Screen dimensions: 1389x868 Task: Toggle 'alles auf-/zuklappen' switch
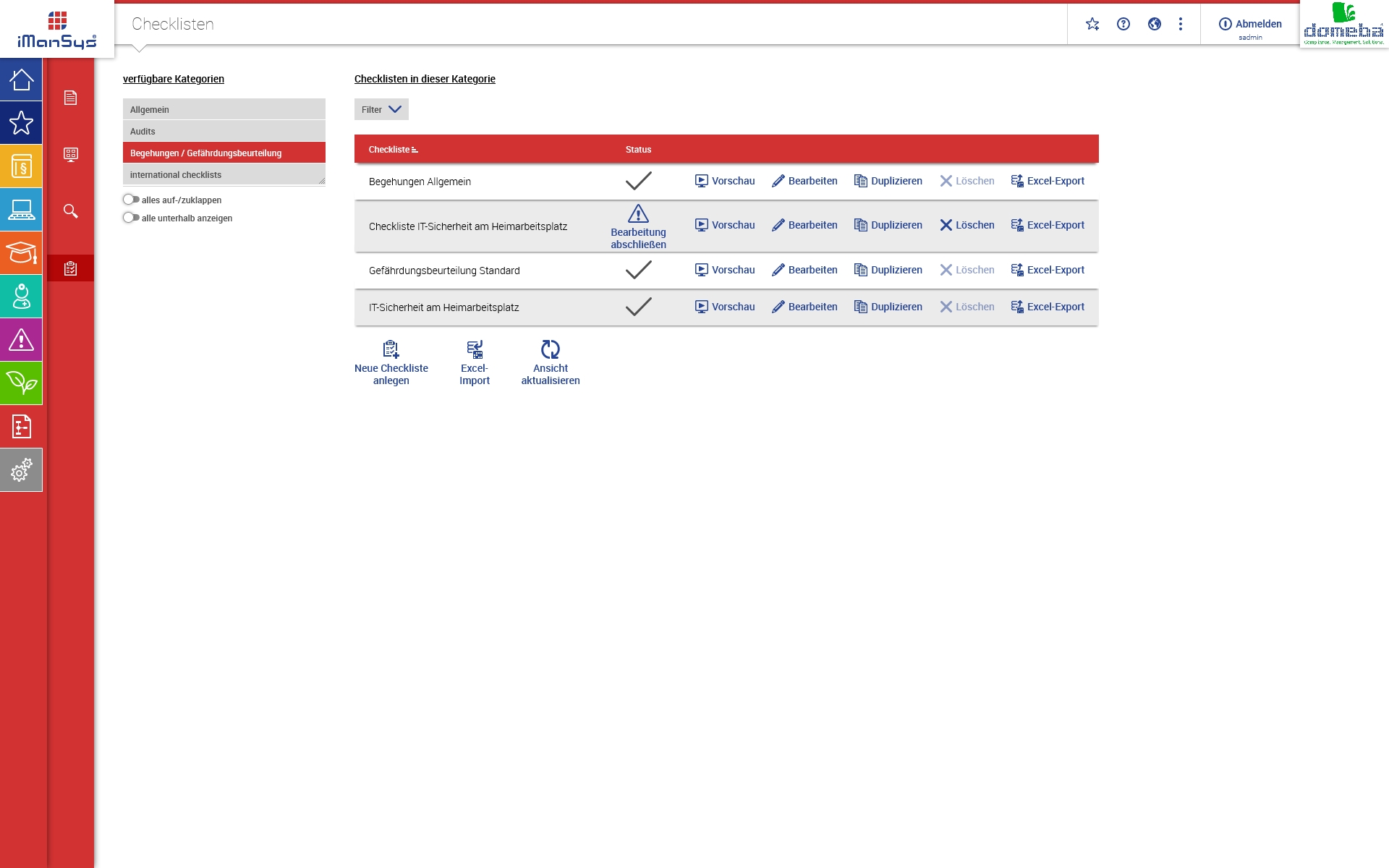point(131,200)
